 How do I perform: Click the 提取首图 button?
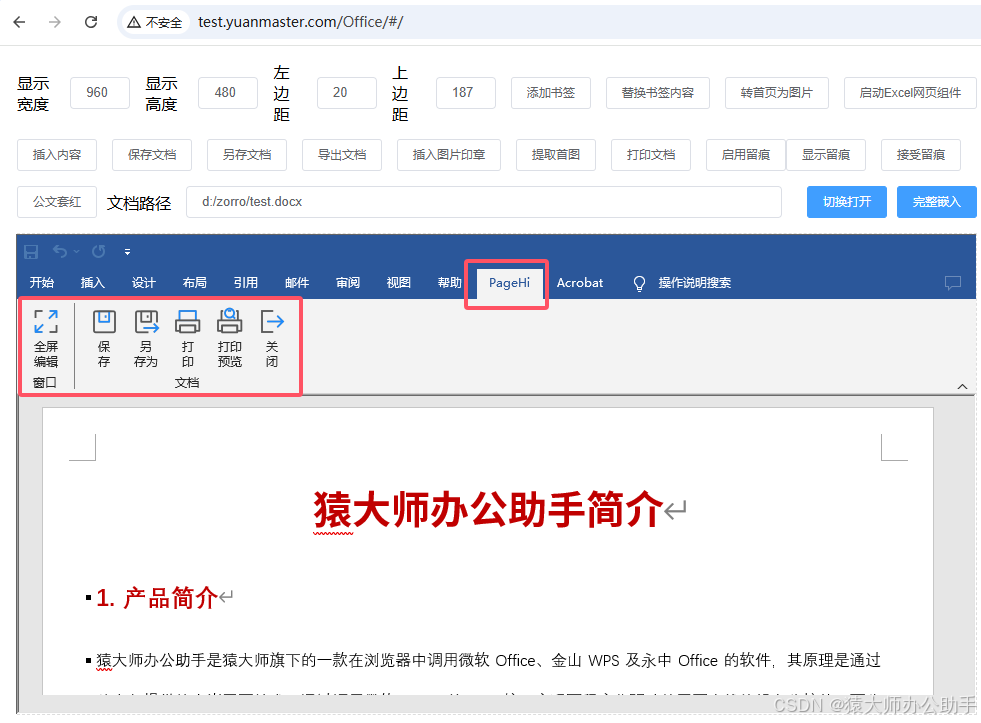tap(556, 154)
